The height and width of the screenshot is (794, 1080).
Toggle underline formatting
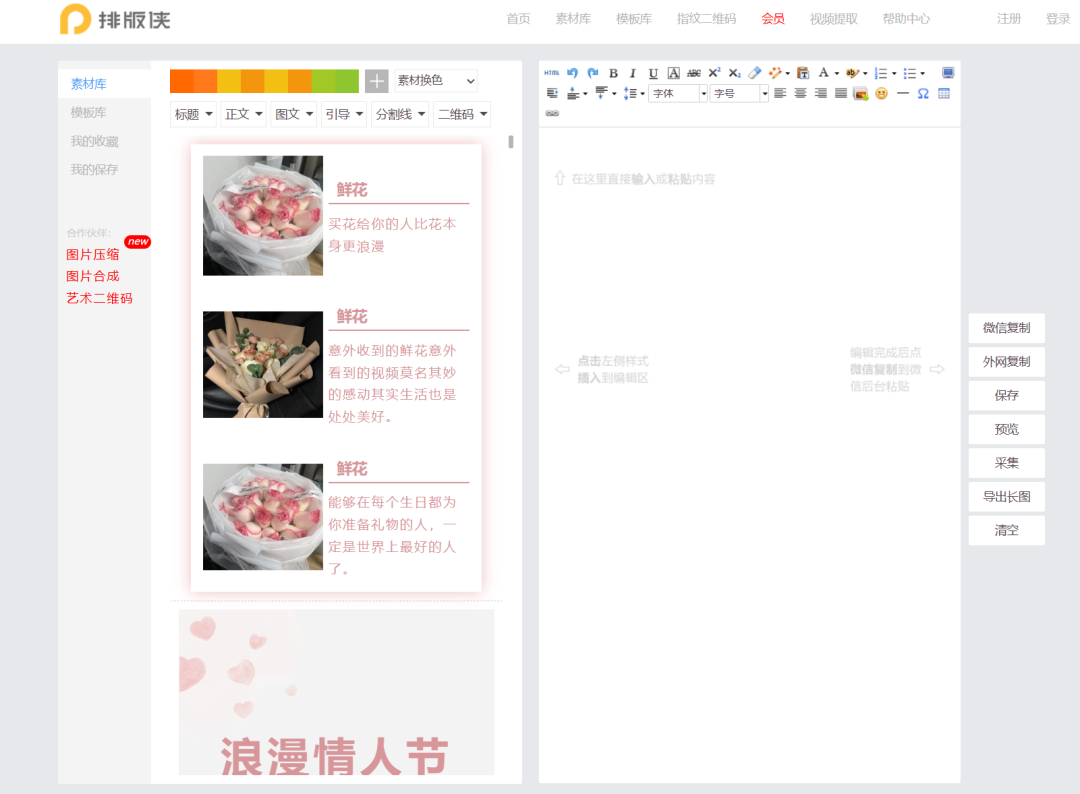(653, 73)
